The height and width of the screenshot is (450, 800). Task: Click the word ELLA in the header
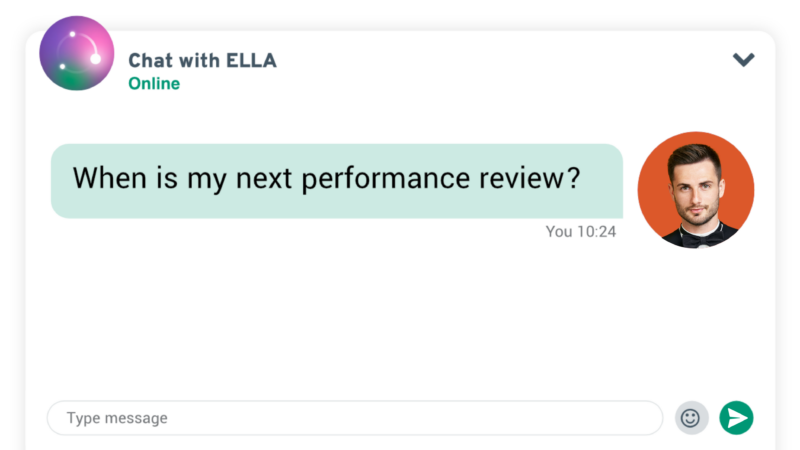[x=251, y=60]
